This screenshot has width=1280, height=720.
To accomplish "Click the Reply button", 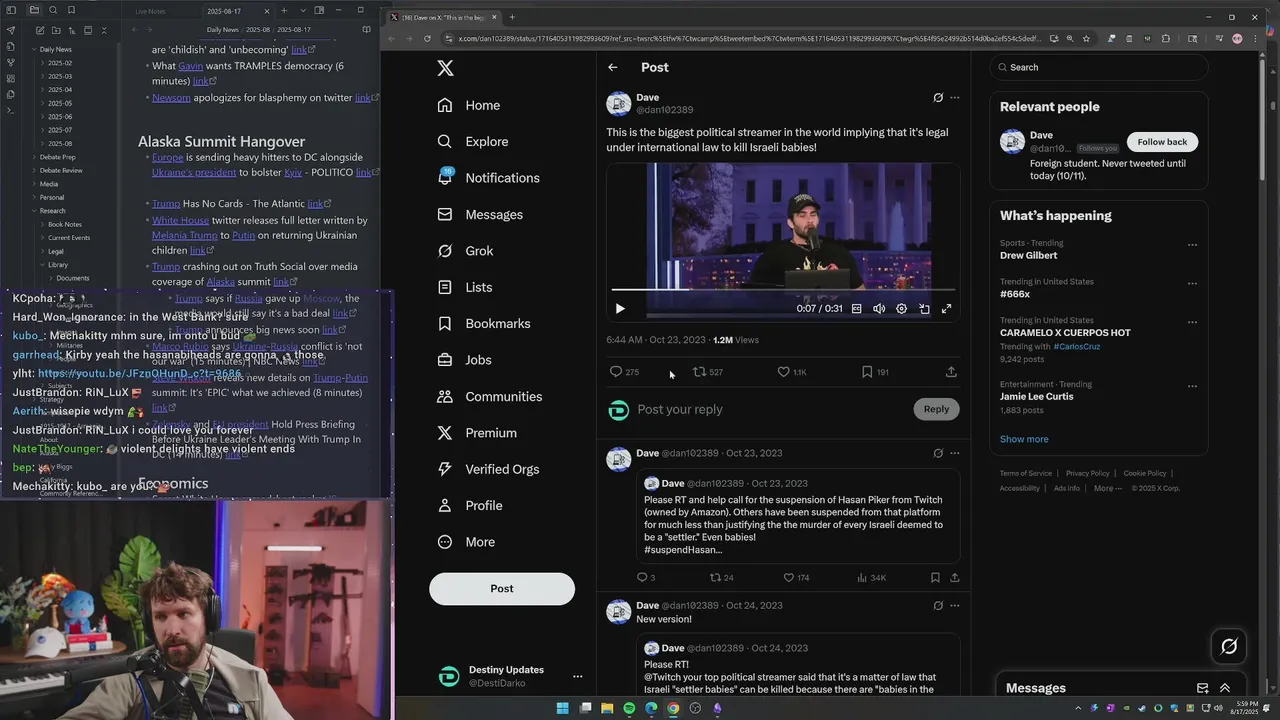I will (x=936, y=409).
